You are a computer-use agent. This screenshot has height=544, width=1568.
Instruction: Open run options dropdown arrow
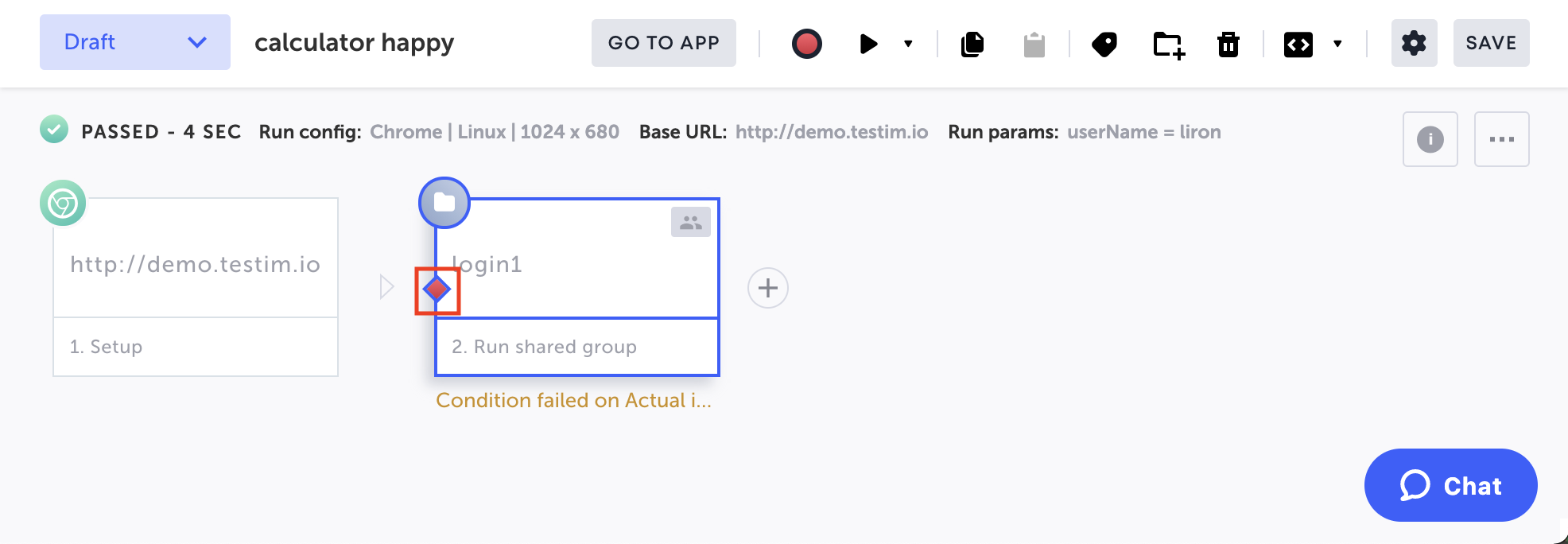pyautogui.click(x=908, y=44)
